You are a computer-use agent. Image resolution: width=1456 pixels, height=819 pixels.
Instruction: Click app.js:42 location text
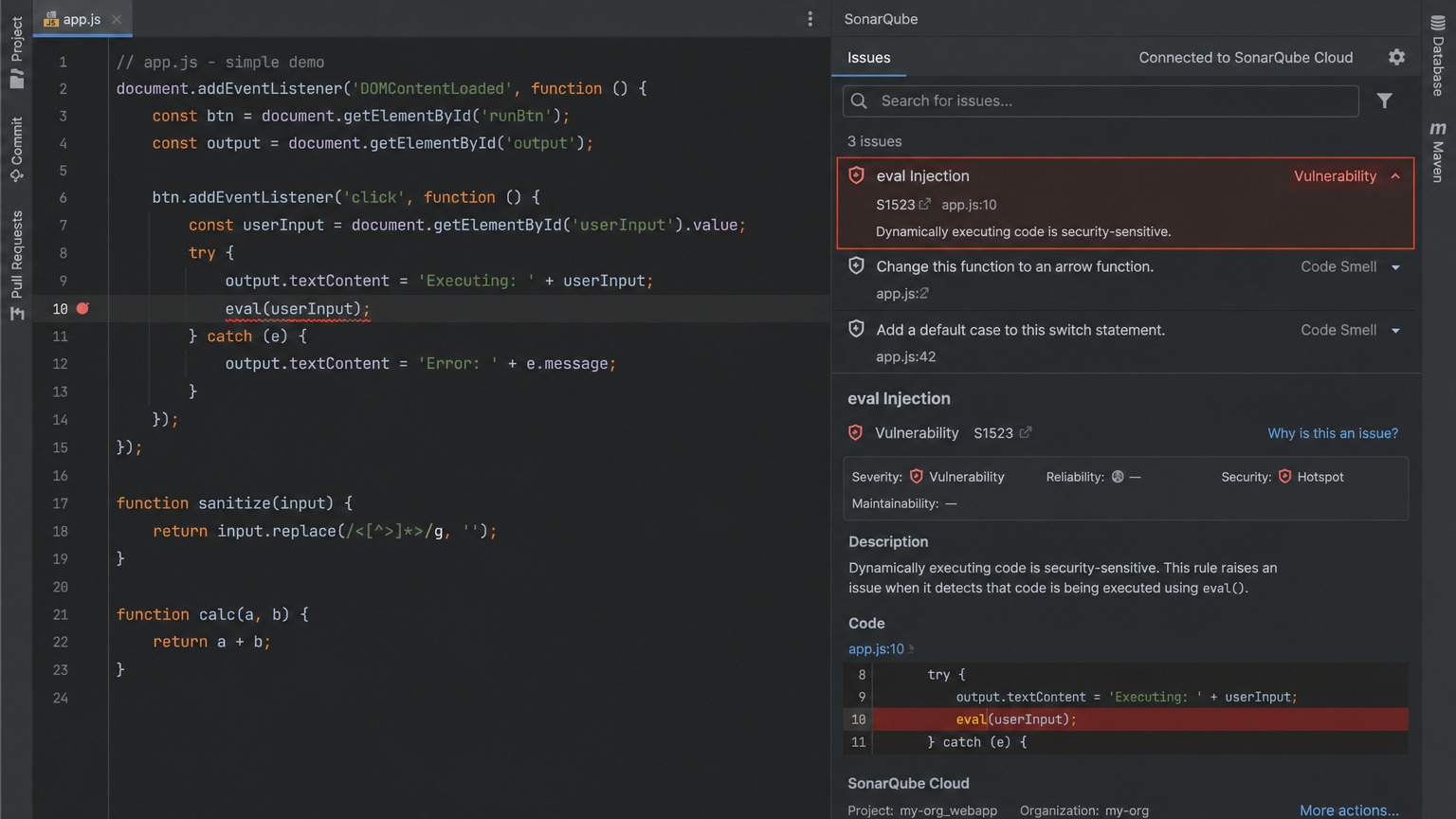[905, 356]
